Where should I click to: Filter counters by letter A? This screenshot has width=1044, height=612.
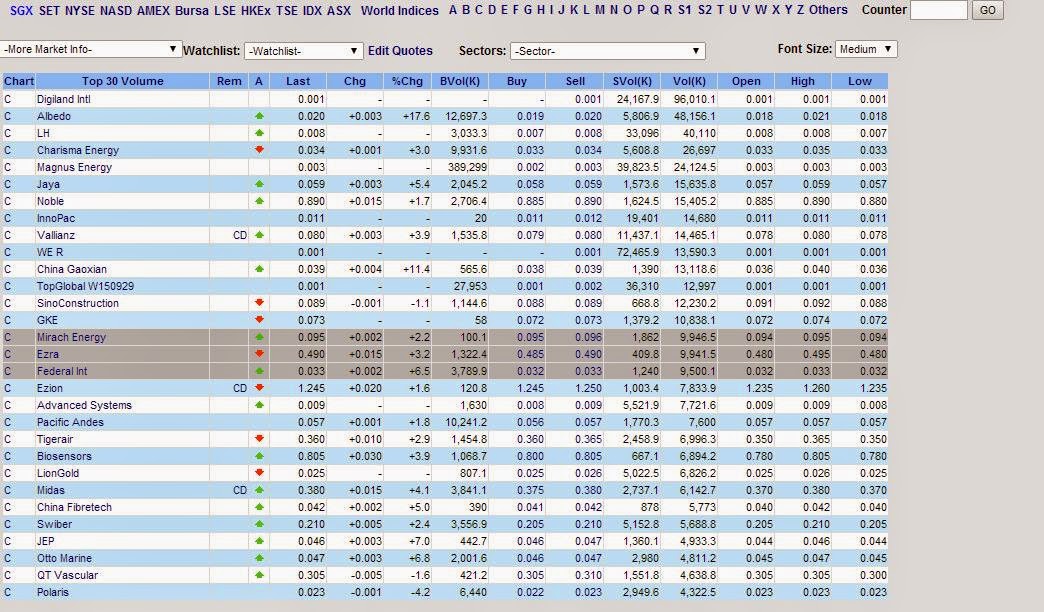(x=453, y=10)
